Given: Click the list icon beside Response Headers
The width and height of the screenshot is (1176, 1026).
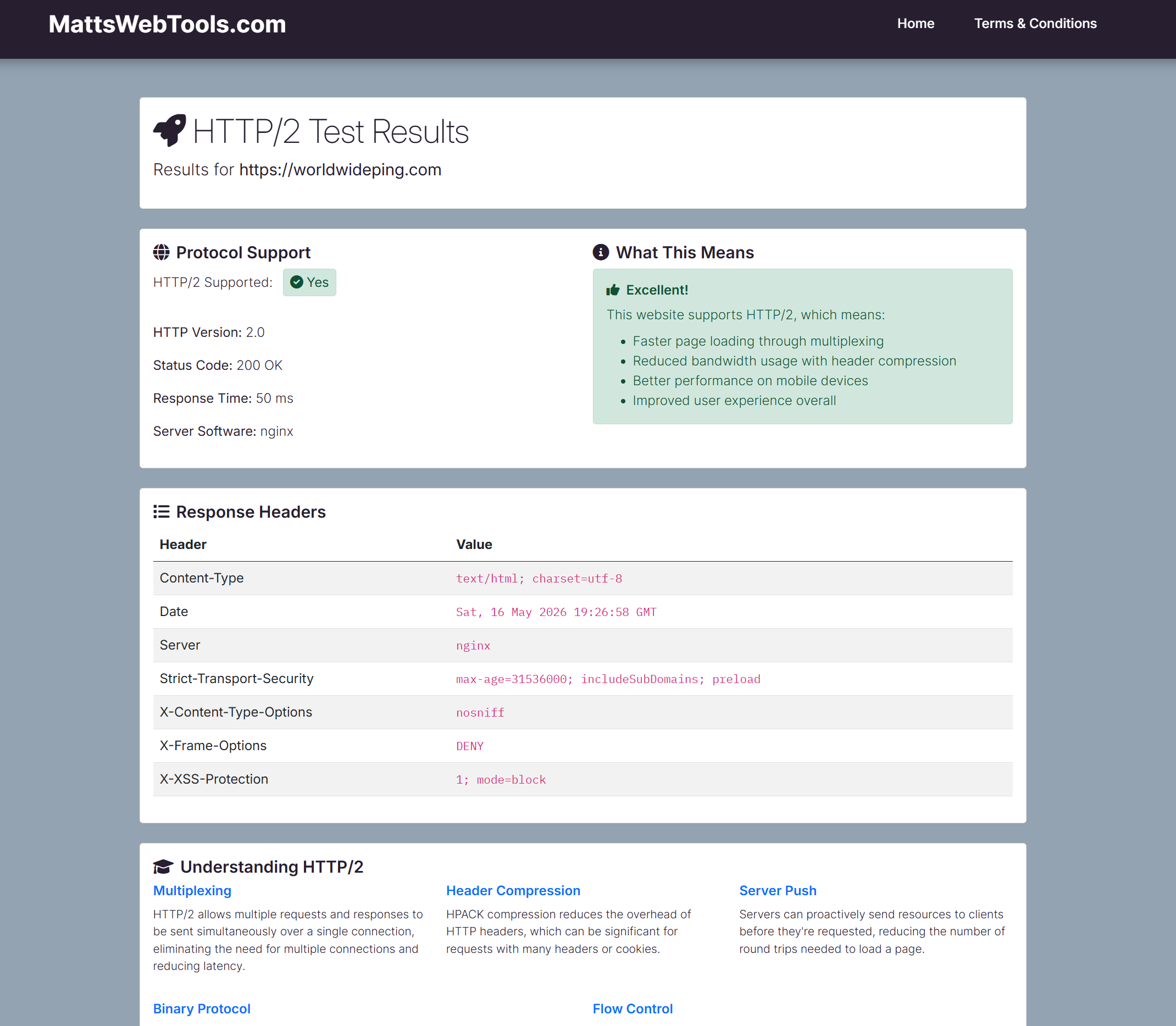Looking at the screenshot, I should pyautogui.click(x=162, y=511).
